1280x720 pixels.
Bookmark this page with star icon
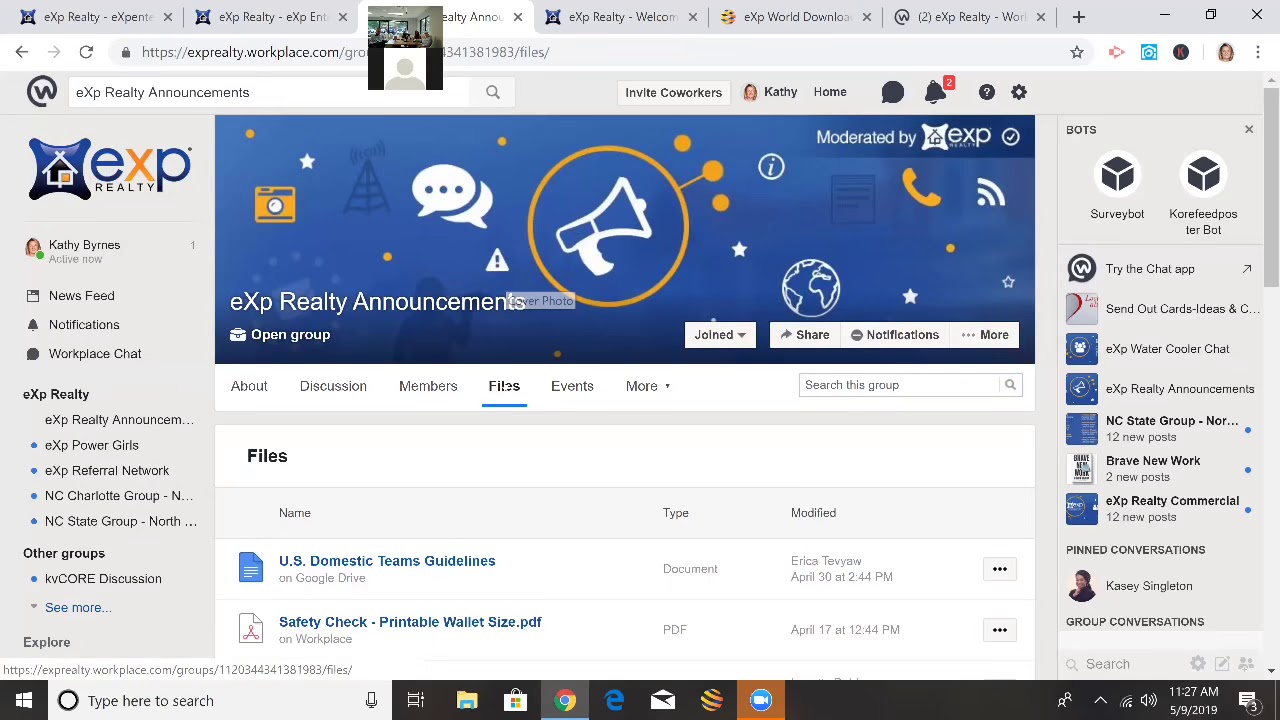1077,52
